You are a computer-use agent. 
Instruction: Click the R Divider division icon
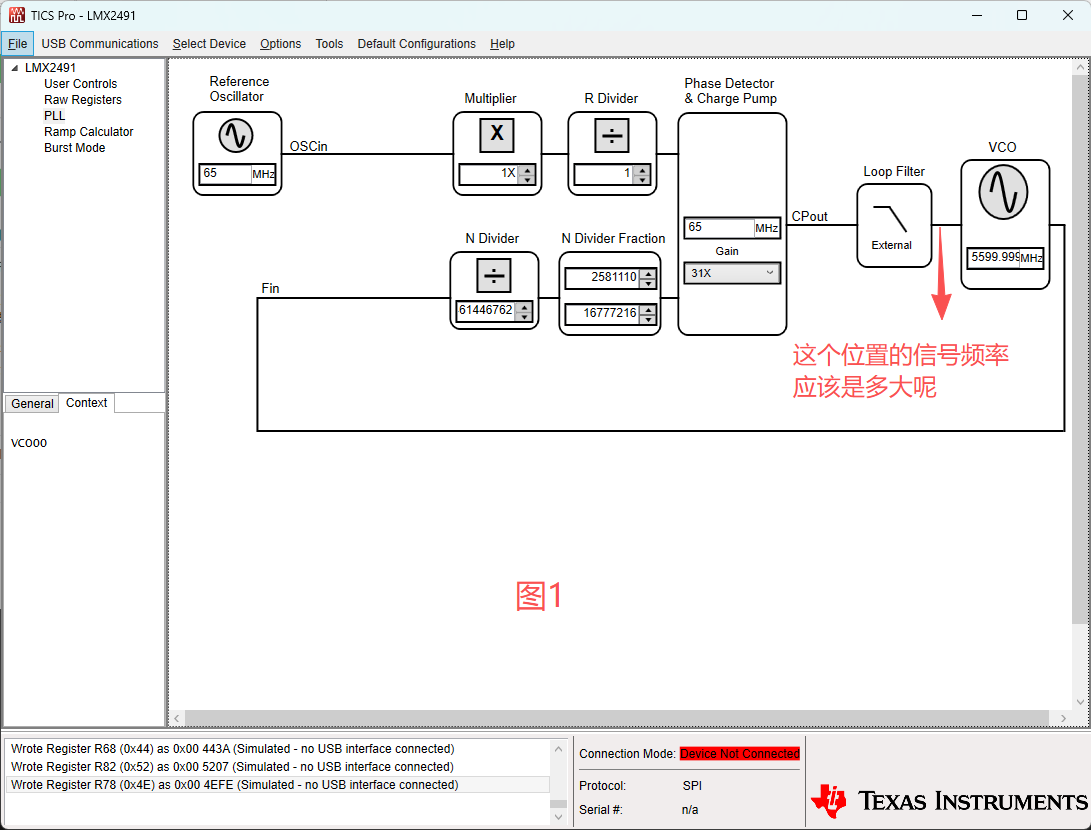612,135
